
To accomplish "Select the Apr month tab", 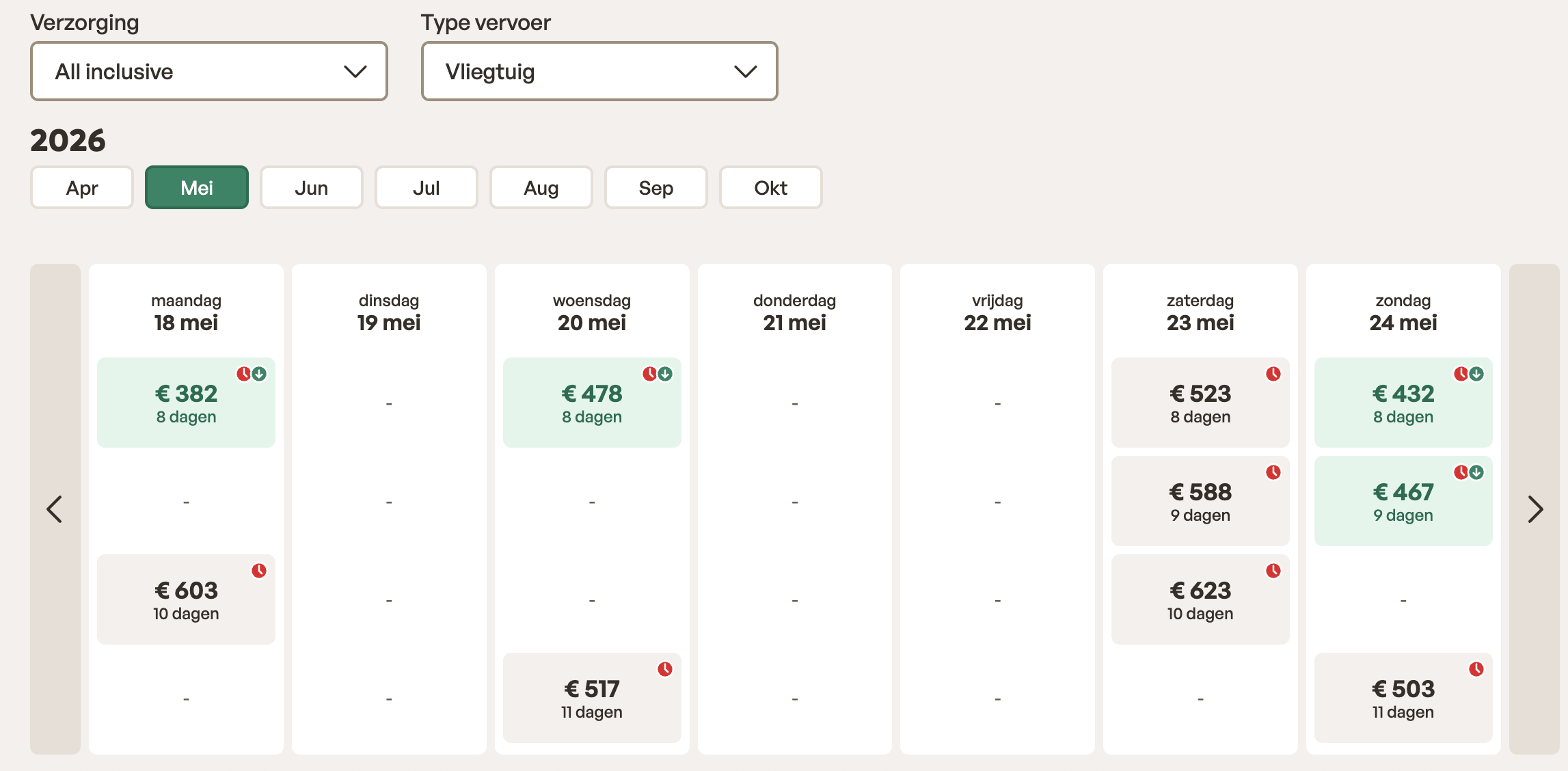I will click(82, 188).
